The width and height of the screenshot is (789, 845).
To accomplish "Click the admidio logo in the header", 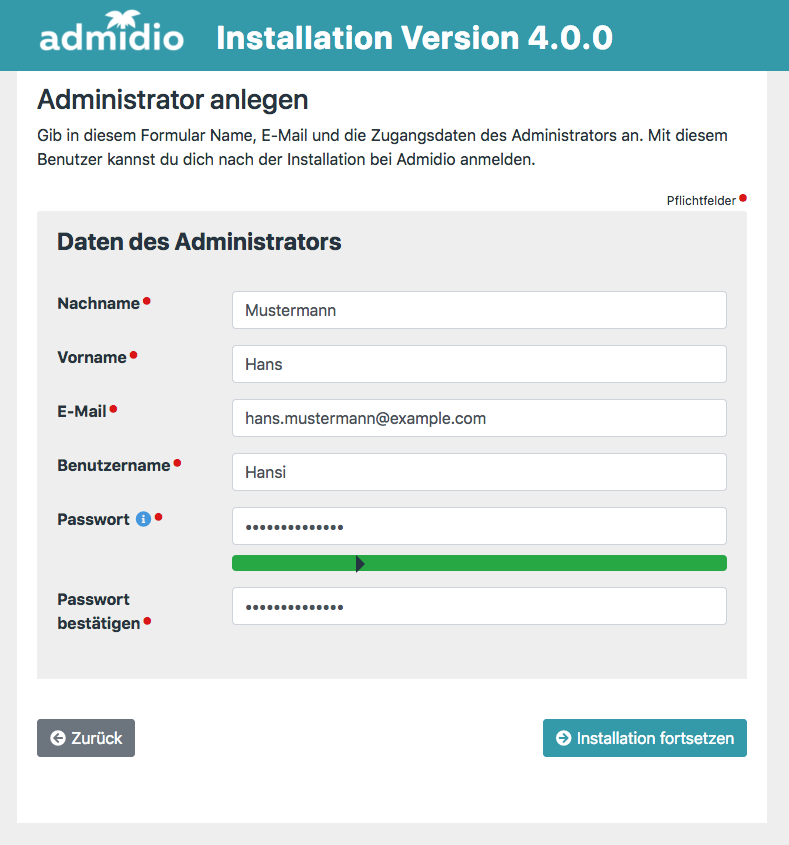I will (x=111, y=36).
